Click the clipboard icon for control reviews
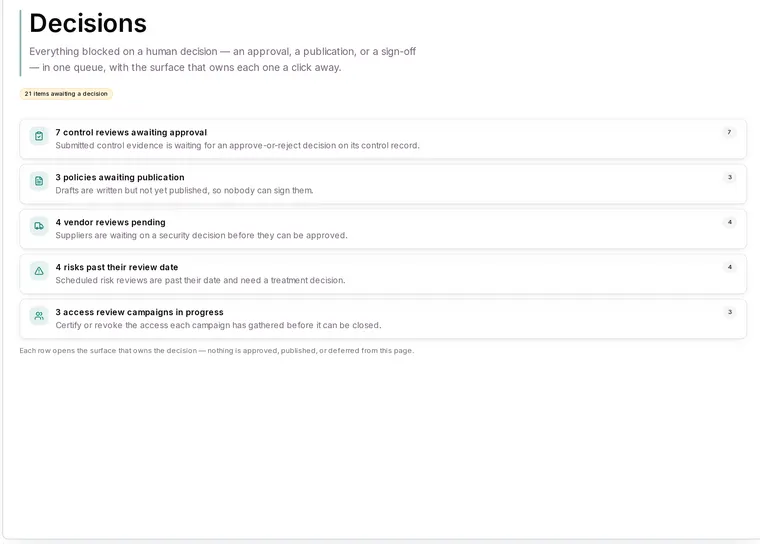Screen dimensions: 760x544 [39, 136]
